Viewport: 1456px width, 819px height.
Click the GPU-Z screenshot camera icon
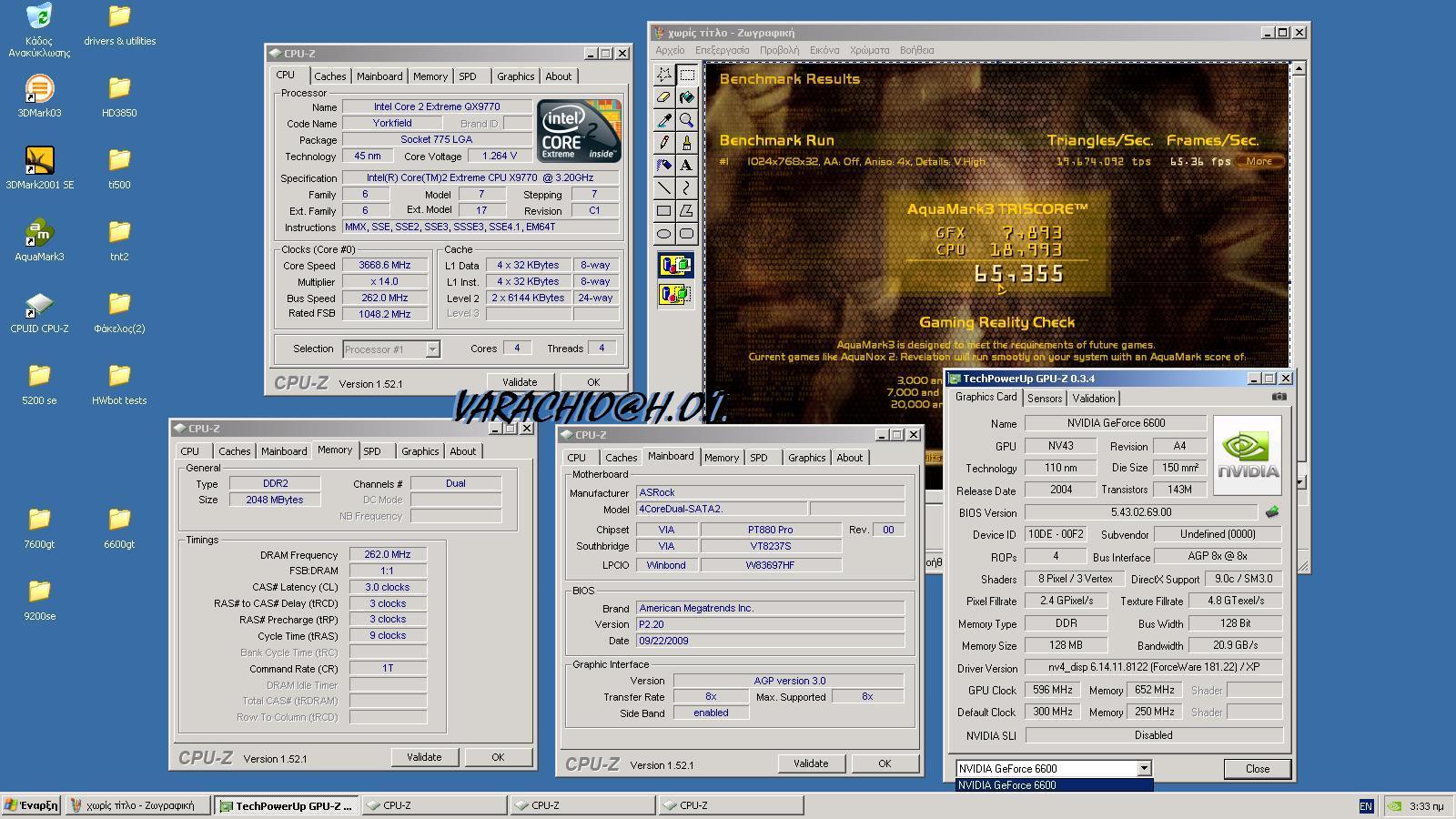pyautogui.click(x=1279, y=397)
